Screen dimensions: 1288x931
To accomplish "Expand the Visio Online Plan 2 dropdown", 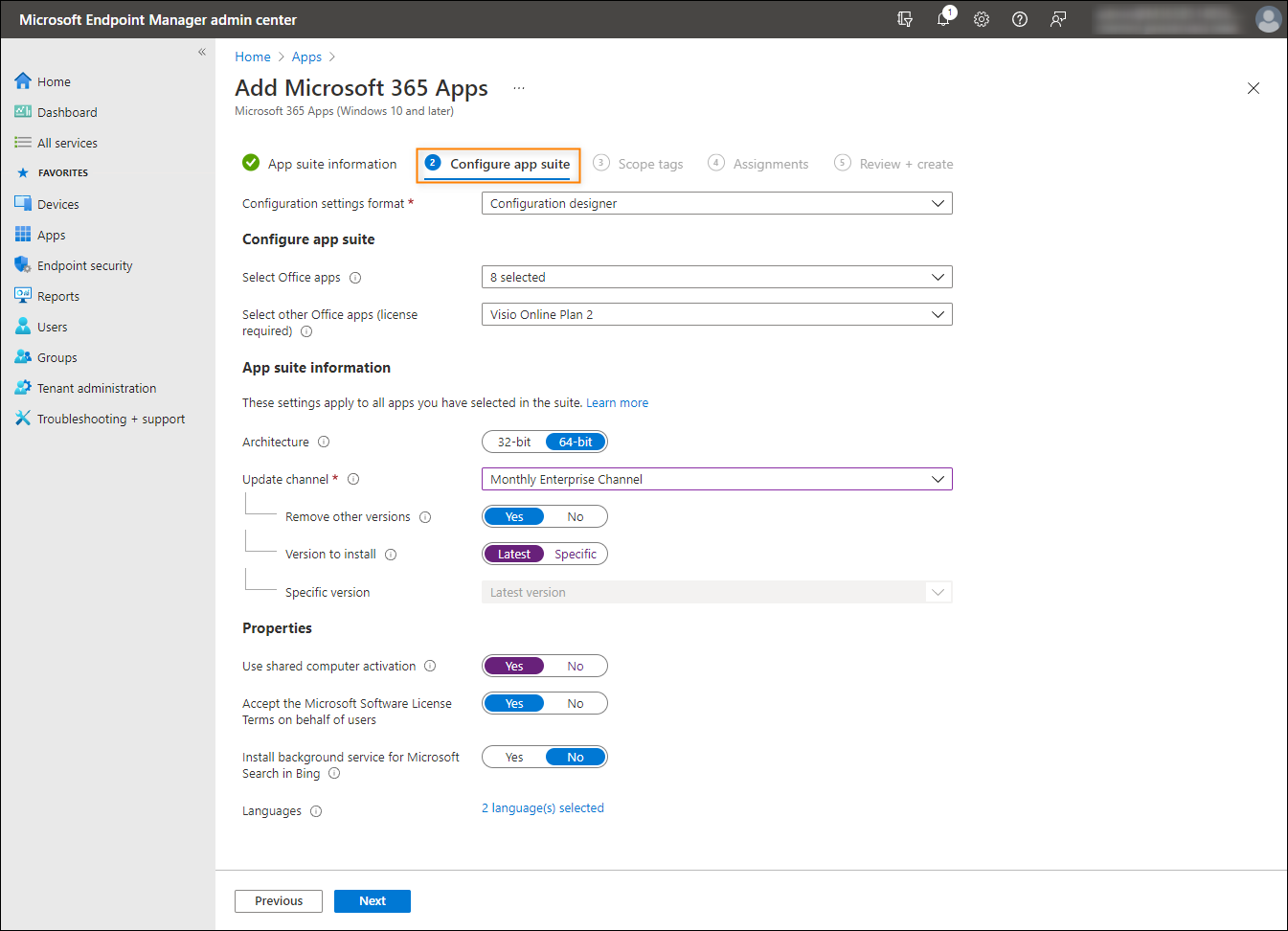I will coord(716,314).
